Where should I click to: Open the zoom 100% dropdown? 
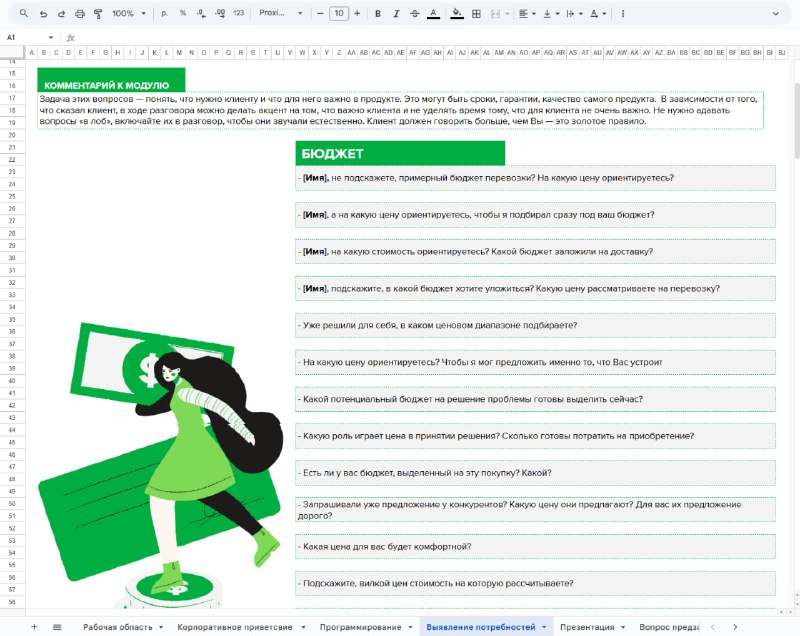(129, 13)
